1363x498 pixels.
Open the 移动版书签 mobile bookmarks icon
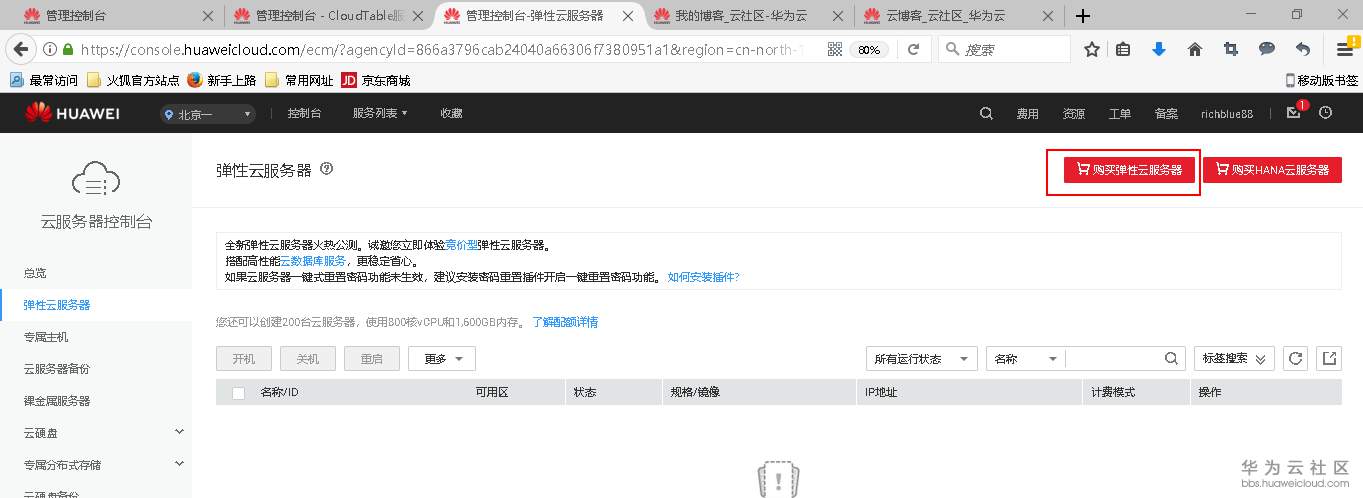coord(1321,80)
